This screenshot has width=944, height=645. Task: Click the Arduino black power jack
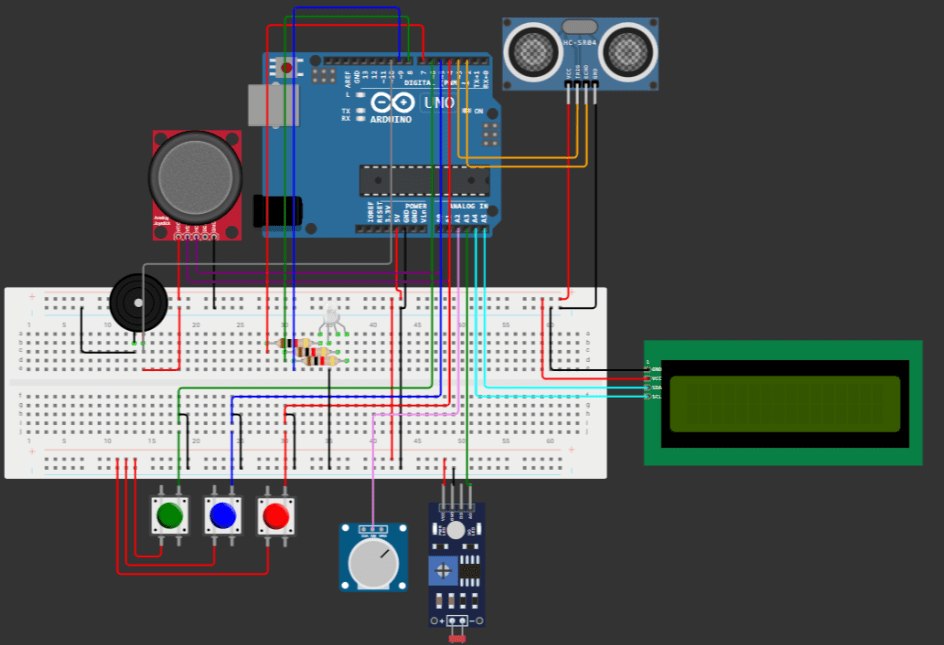[x=279, y=211]
